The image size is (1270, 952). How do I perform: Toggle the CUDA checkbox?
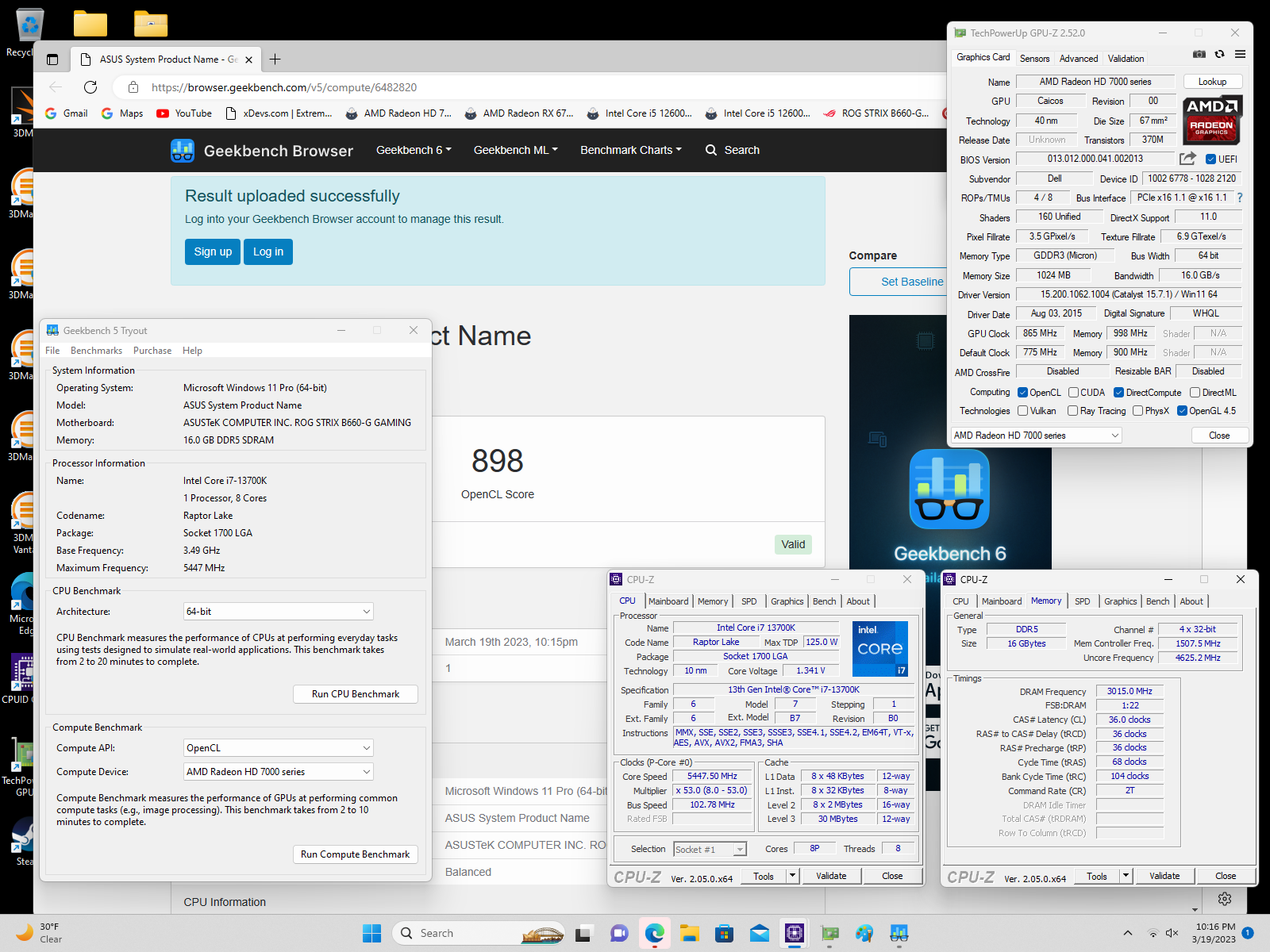[1073, 393]
